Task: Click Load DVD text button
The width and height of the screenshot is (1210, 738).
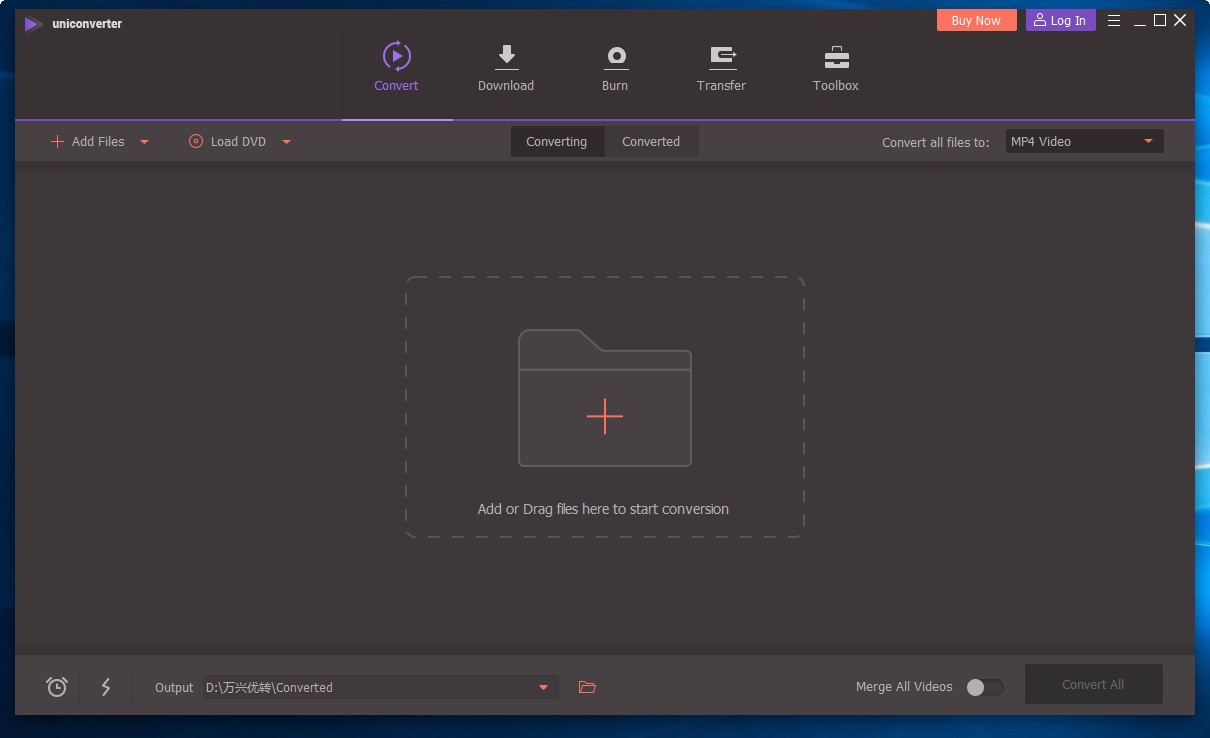Action: tap(238, 142)
